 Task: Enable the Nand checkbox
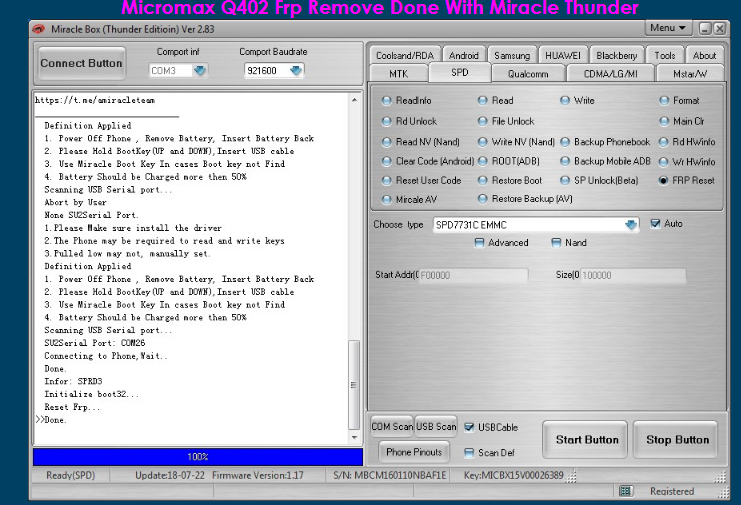[556, 243]
